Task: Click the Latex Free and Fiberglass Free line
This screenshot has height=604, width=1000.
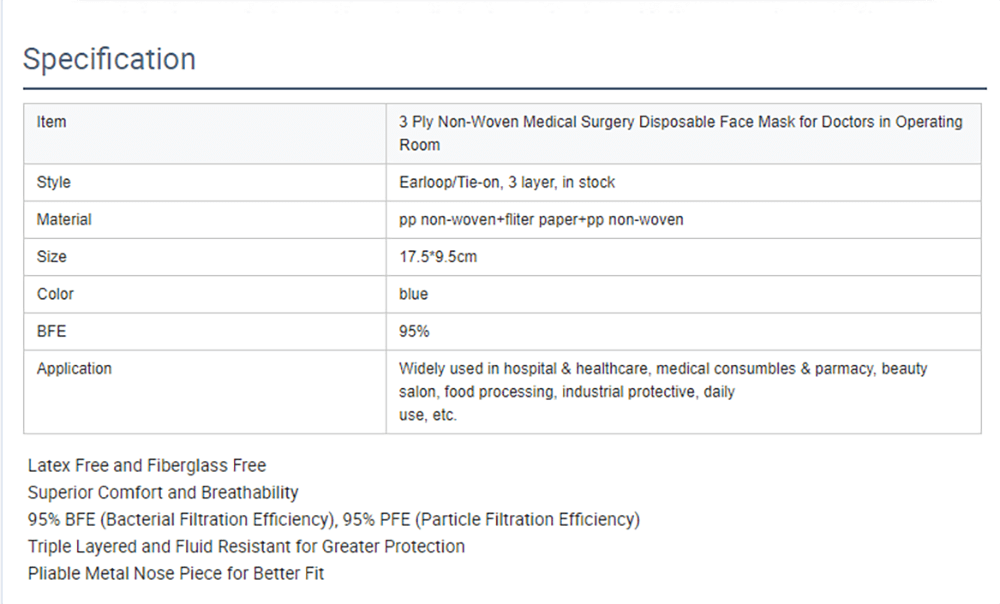Action: [x=147, y=465]
